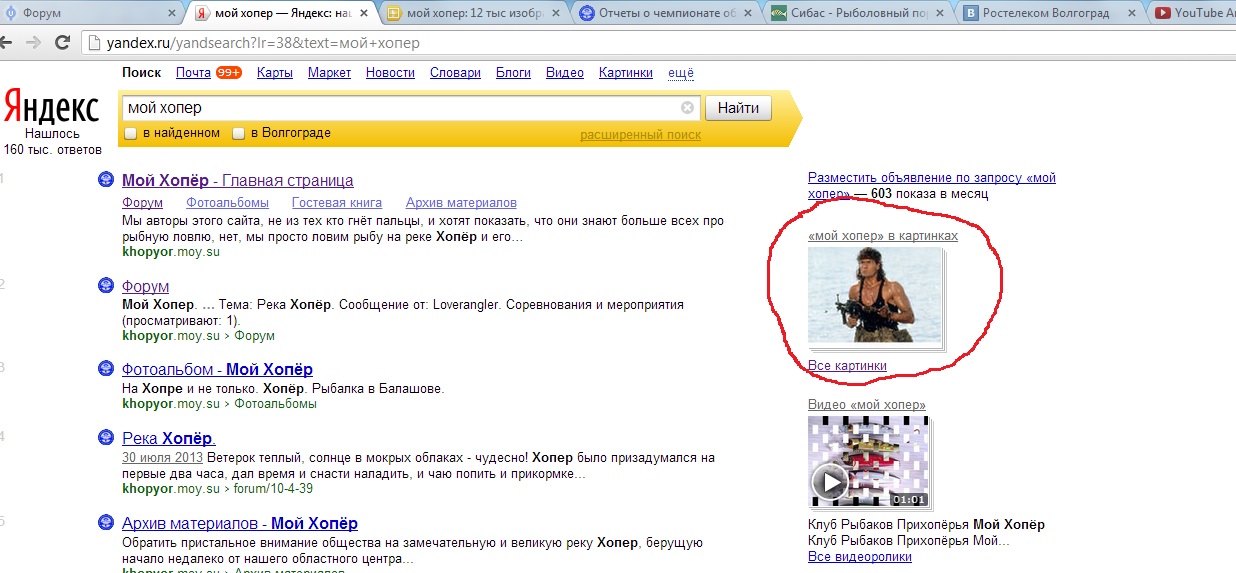Switch to the YouTube tab
The height and width of the screenshot is (573, 1236).
pyautogui.click(x=1194, y=13)
